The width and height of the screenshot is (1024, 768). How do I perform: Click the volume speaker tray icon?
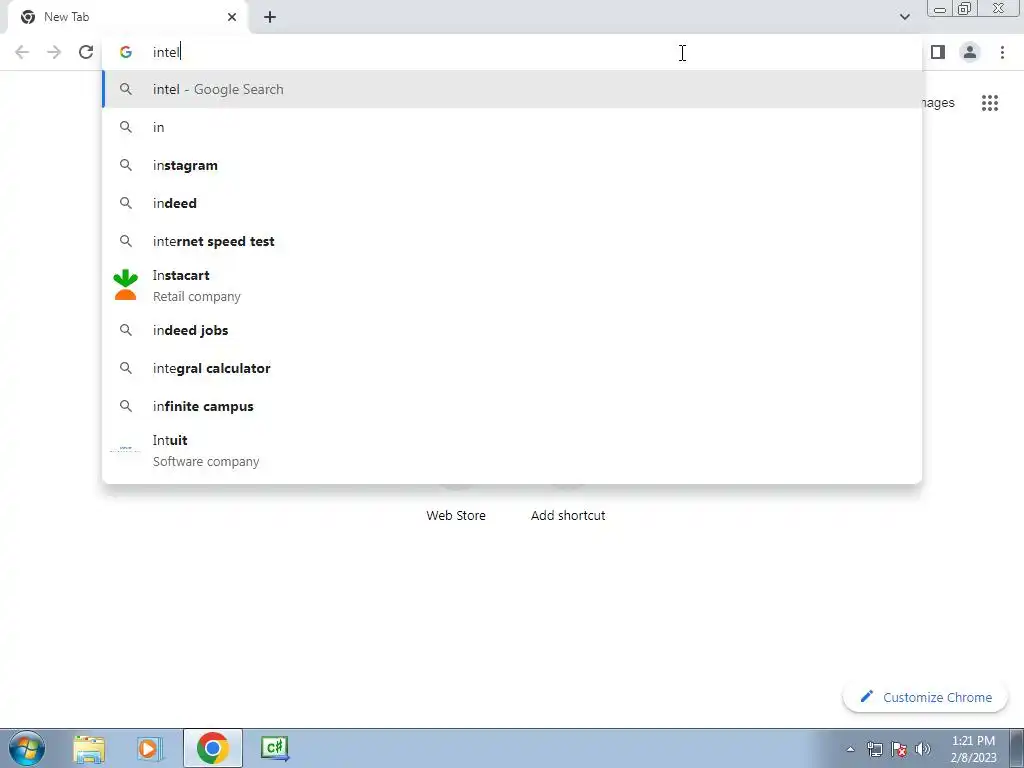923,749
